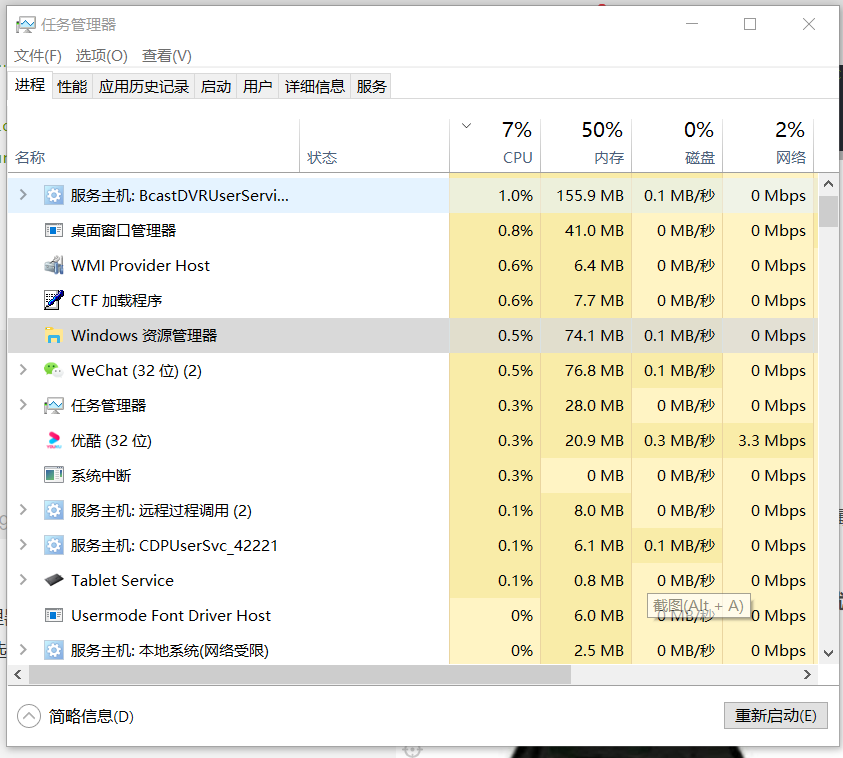Expand the WeChat (32 位) process group

tap(23, 370)
